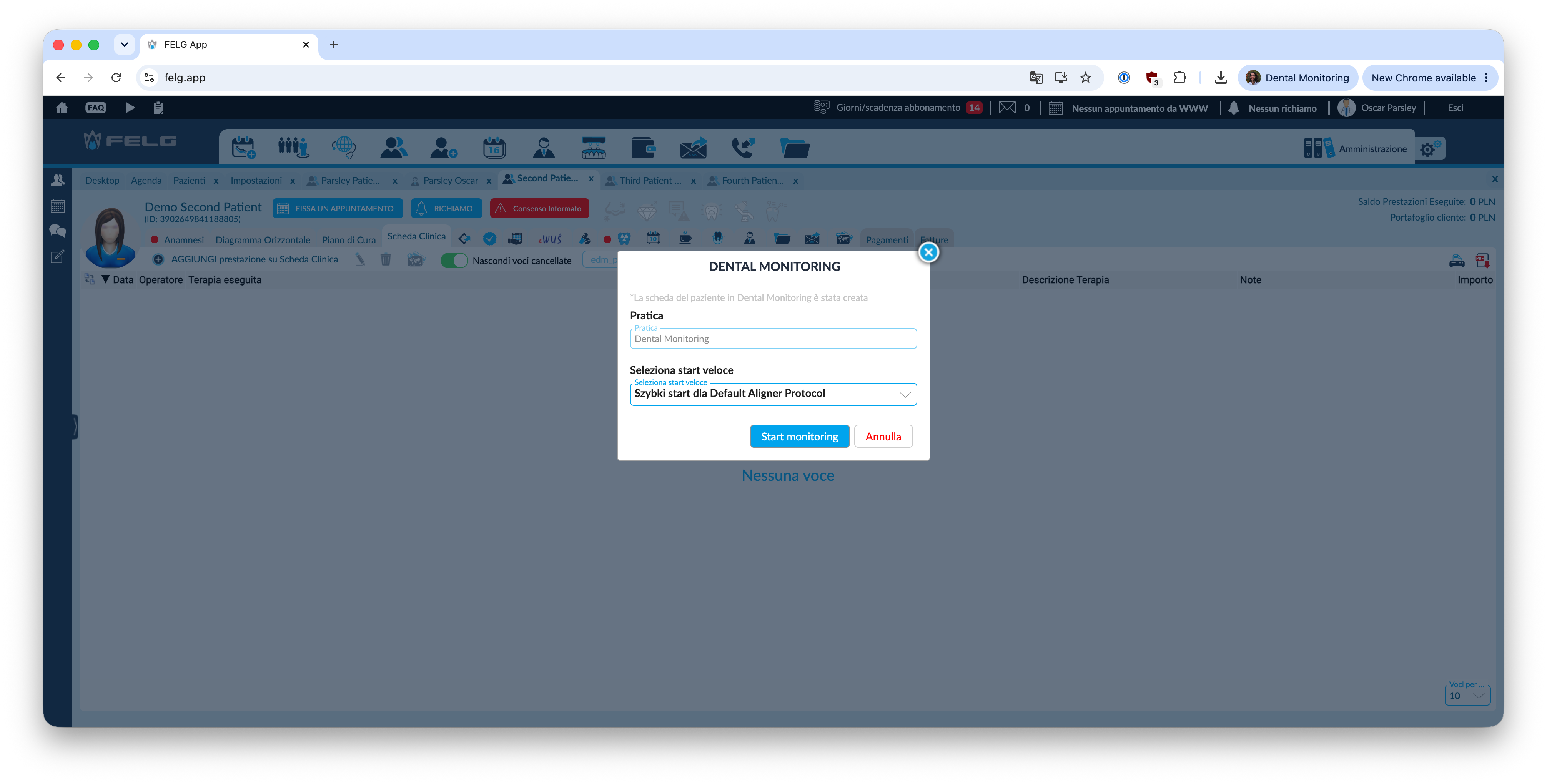Viewport: 1547px width, 784px height.
Task: Click the Esci logout link
Action: (x=1455, y=108)
